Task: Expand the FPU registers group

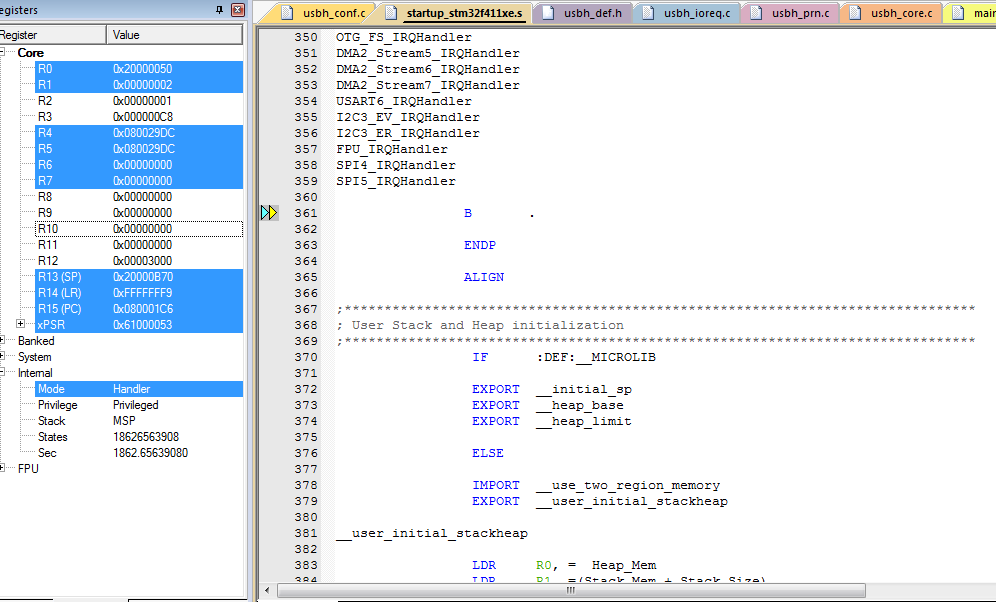Action: [x=3, y=468]
